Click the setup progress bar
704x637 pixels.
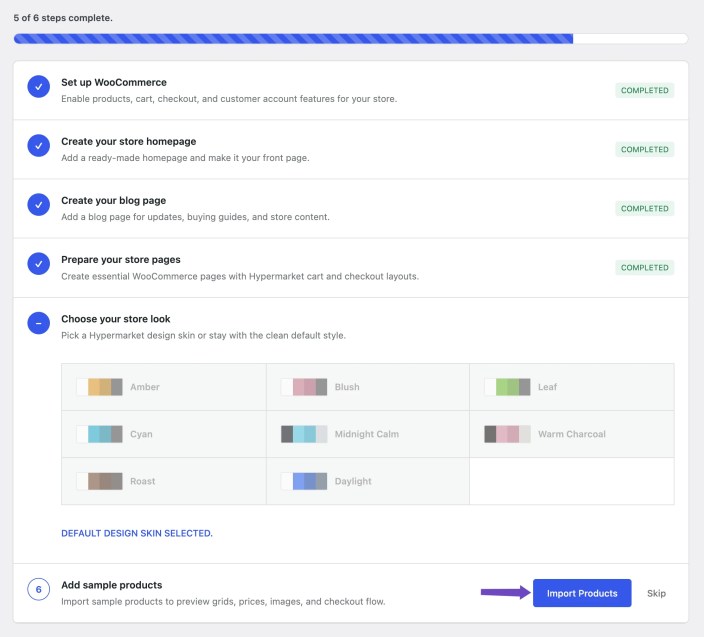click(x=351, y=39)
